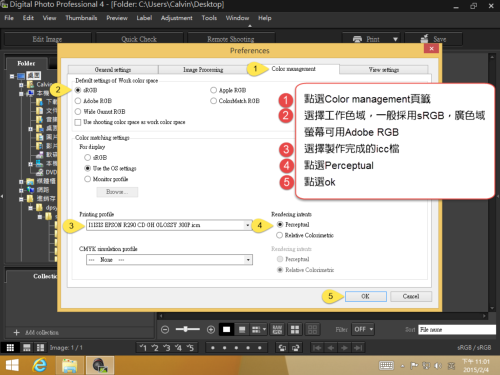Apply check mark 1 to image
The height and width of the screenshot is (375, 500).
(x=143, y=348)
